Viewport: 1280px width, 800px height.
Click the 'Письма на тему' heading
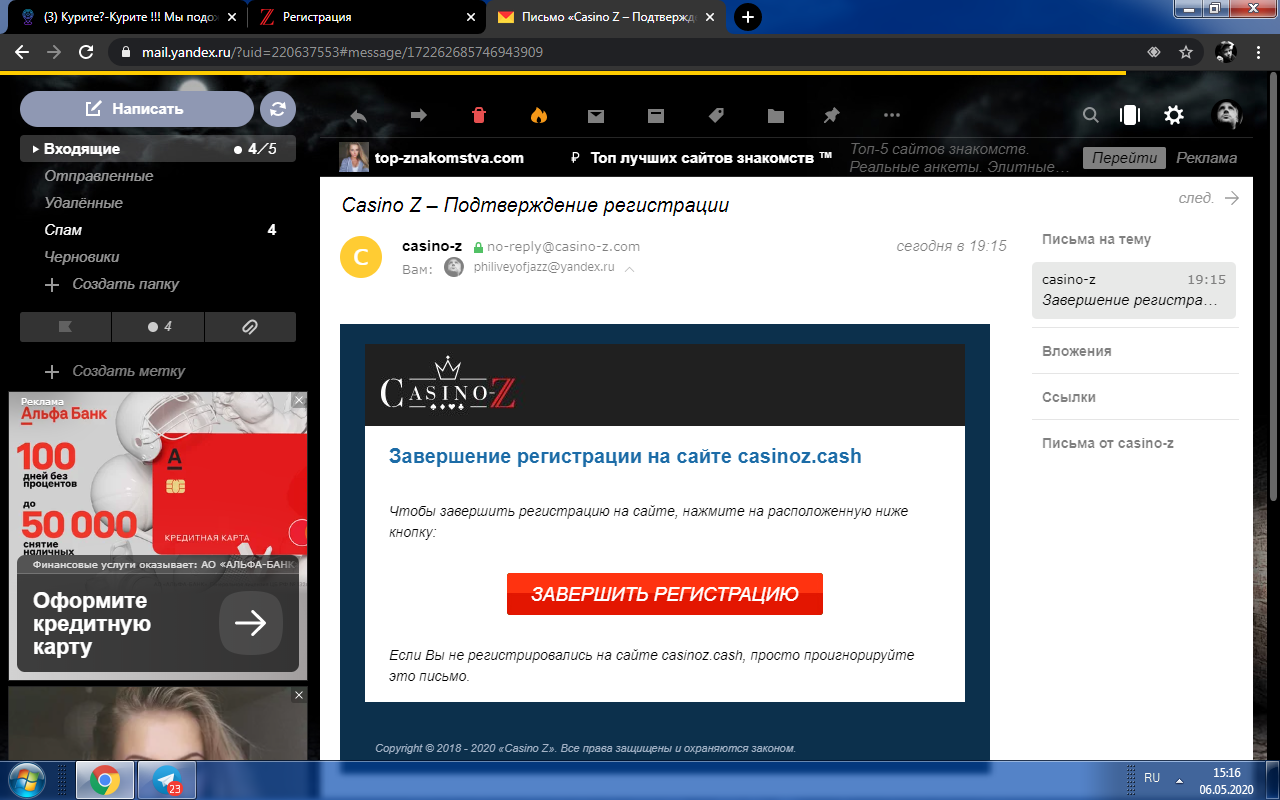coord(1096,239)
